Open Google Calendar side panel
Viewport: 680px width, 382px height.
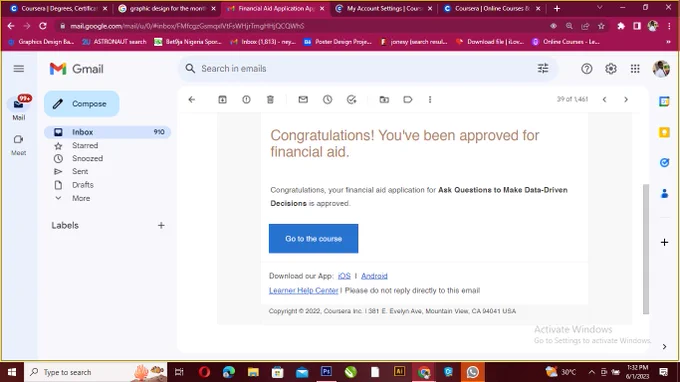(664, 101)
